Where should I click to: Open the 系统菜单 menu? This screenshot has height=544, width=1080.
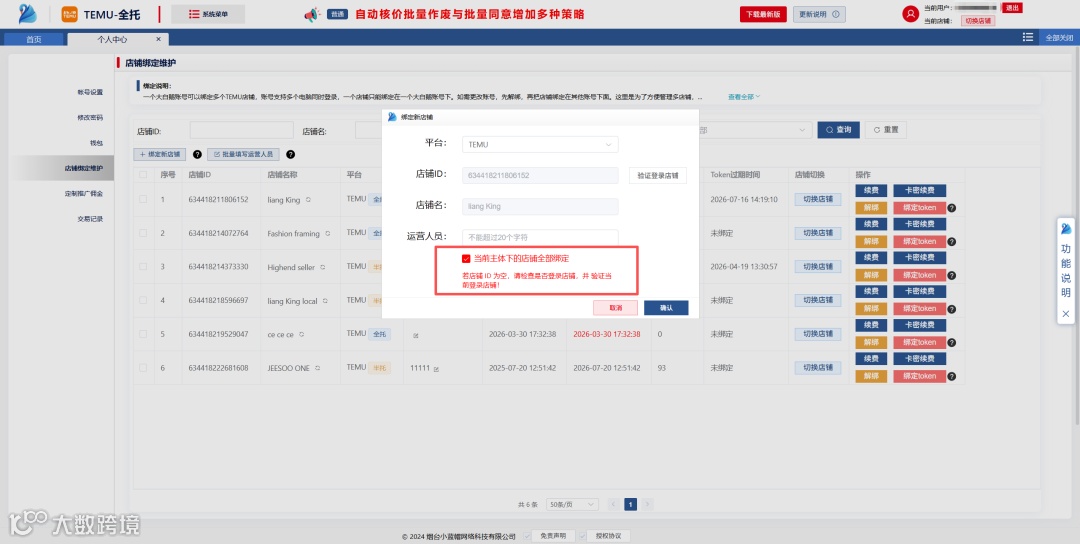tap(208, 14)
